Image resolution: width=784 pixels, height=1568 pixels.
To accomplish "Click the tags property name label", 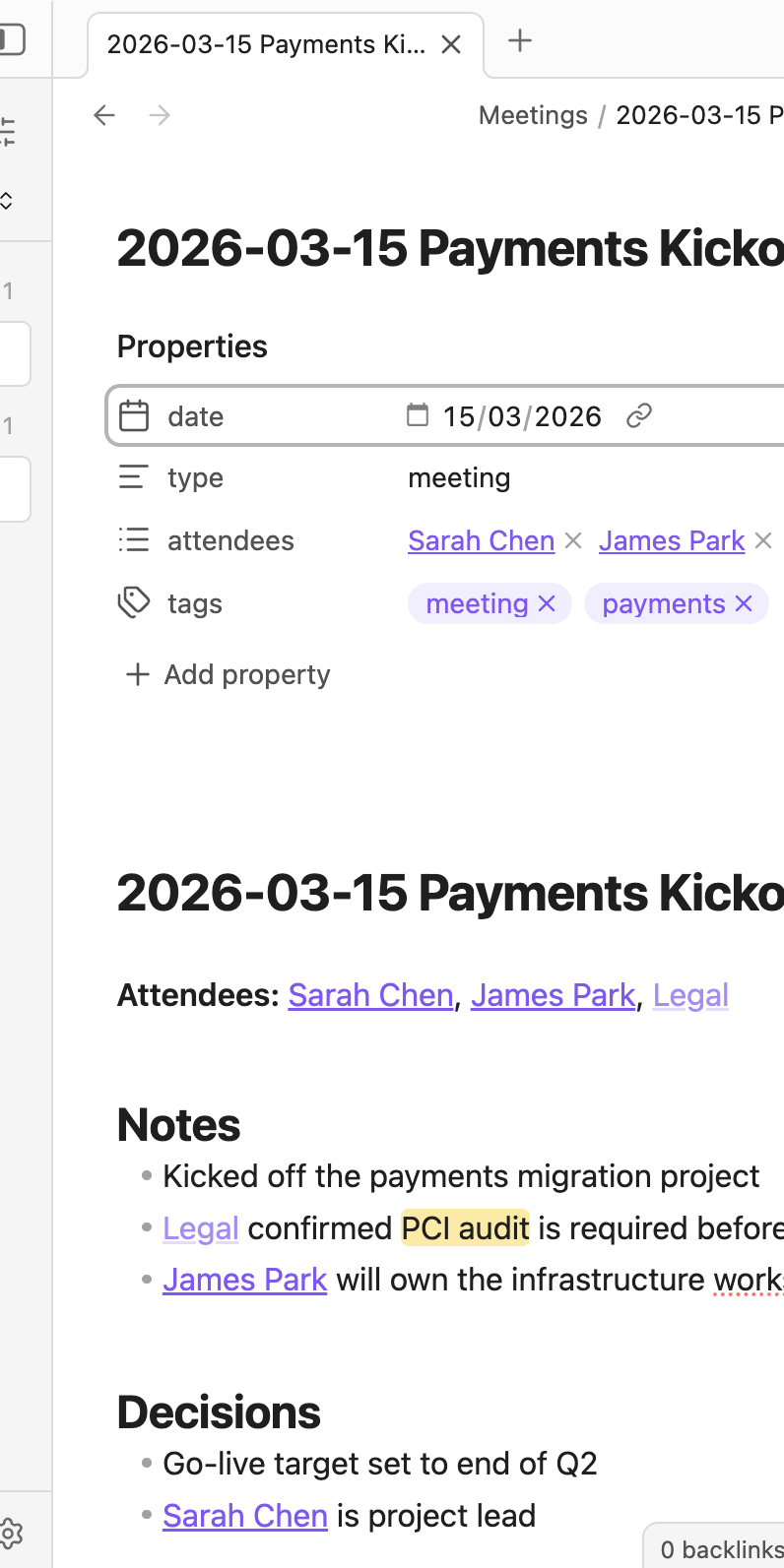I will (195, 603).
